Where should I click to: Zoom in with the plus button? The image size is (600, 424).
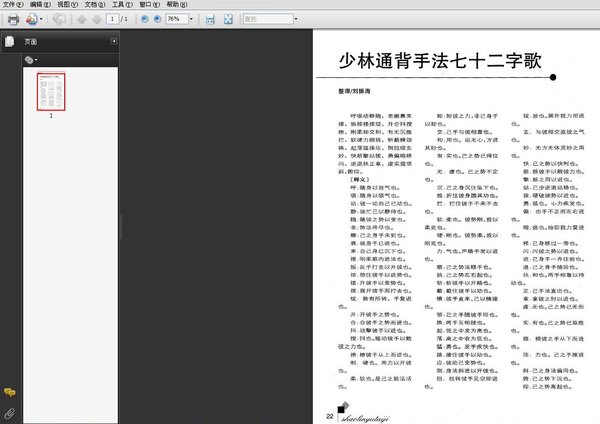[157, 19]
